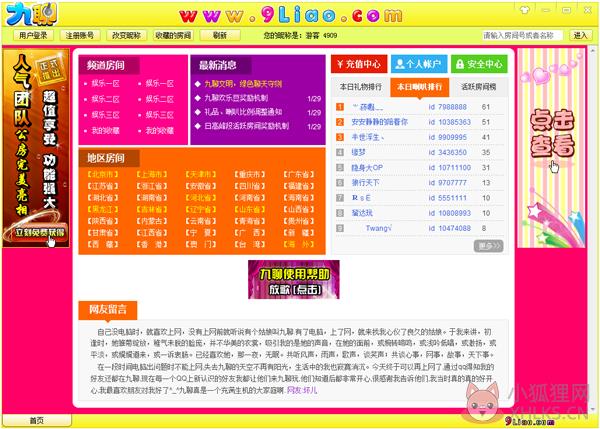The image size is (600, 429).
Task: Open the 九聊欢乐豆奖励机制 news item
Action: pos(236,98)
